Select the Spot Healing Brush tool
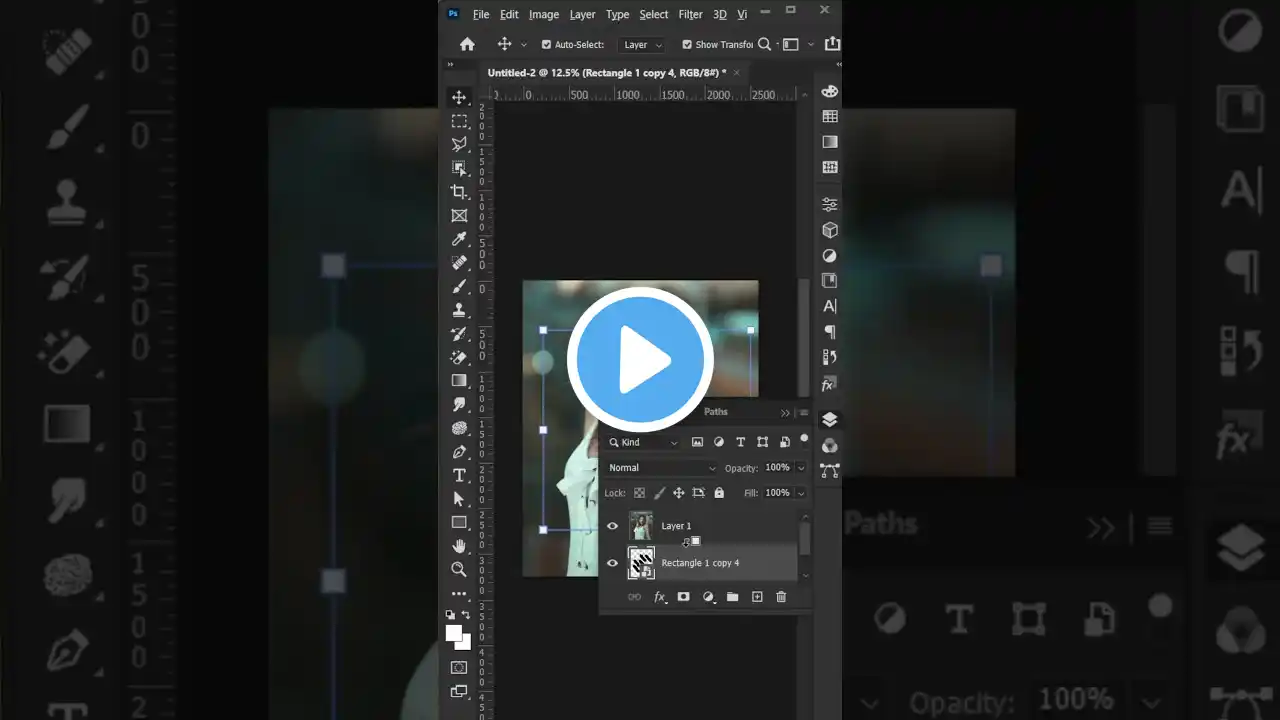This screenshot has width=1280, height=720. 459,262
